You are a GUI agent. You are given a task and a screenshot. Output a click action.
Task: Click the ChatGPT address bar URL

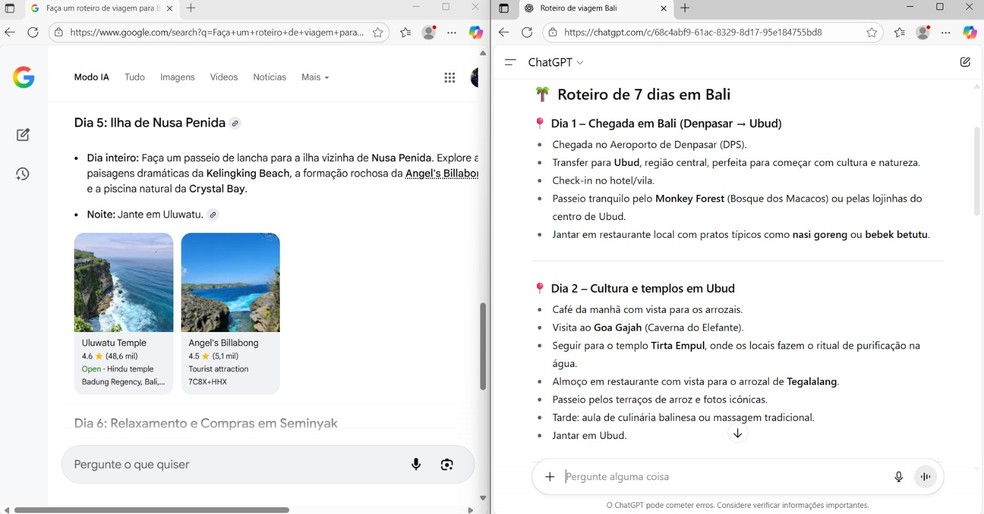click(693, 33)
